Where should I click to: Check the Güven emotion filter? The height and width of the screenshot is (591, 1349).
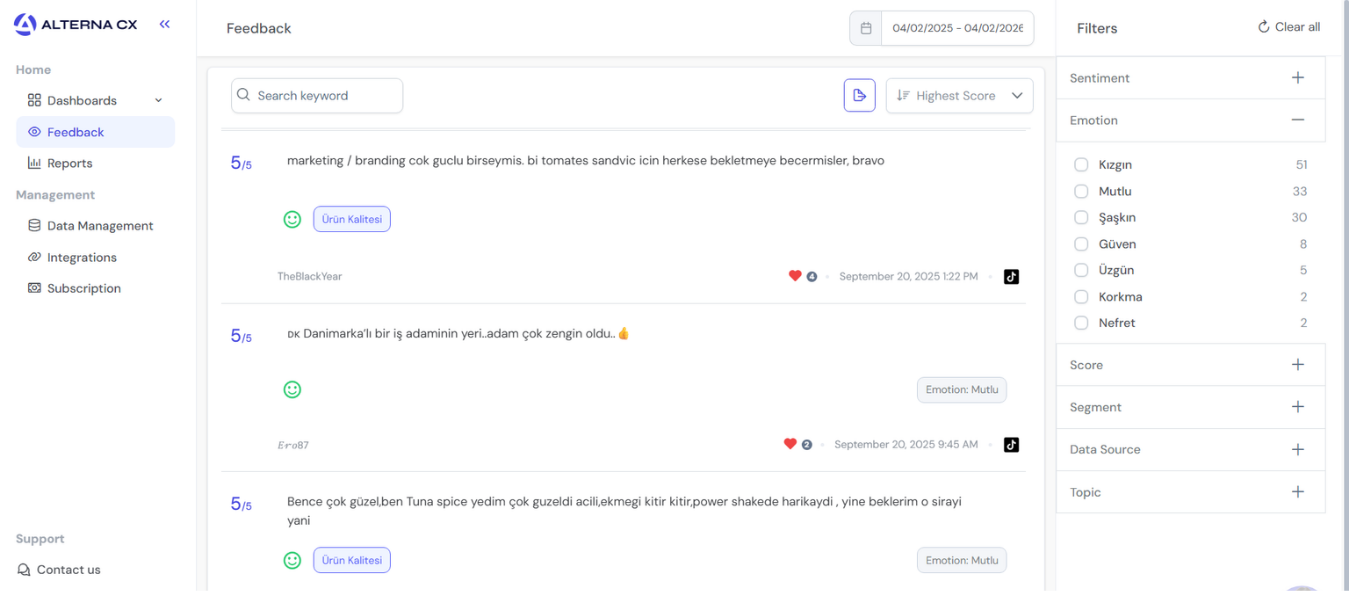[1081, 244]
